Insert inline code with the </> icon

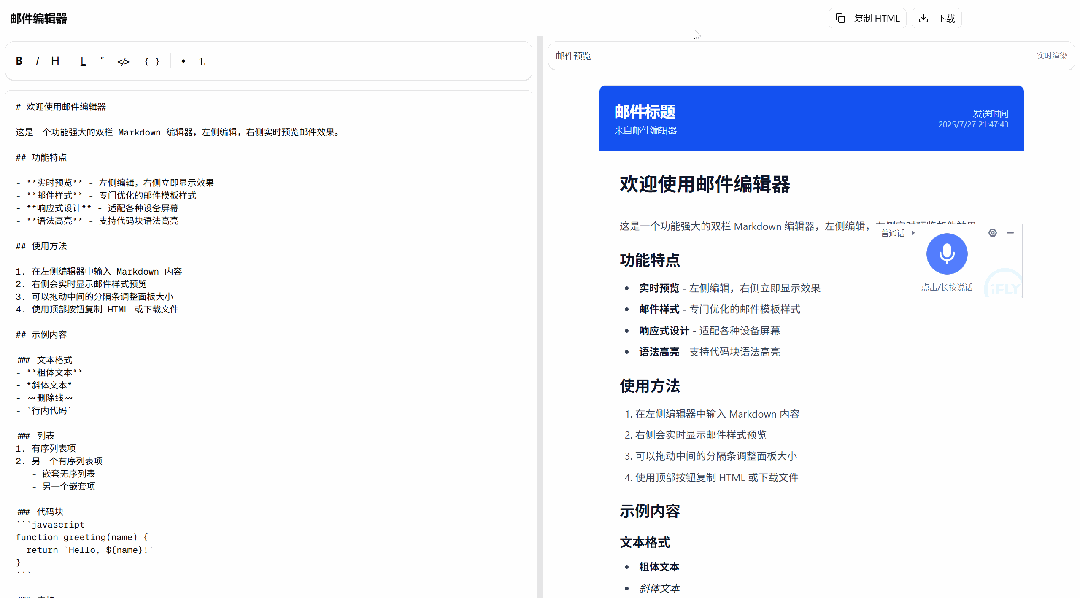pos(123,61)
